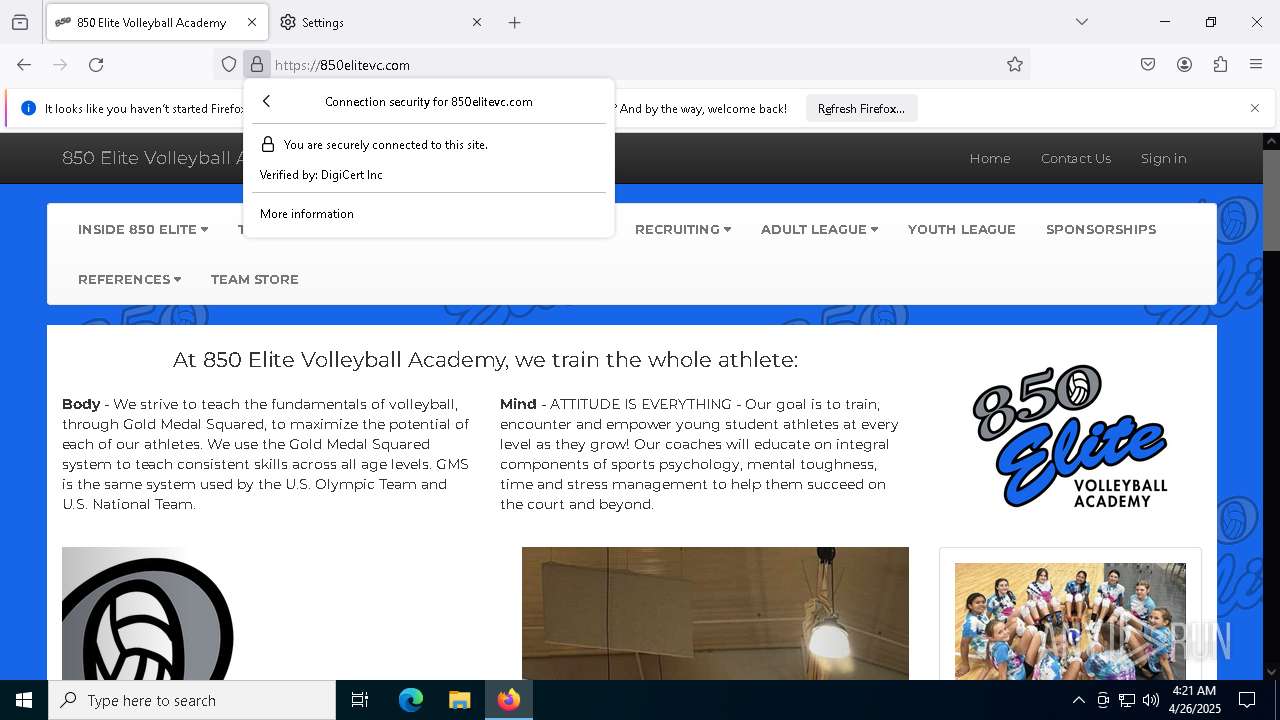The height and width of the screenshot is (720, 1280).
Task: Show hidden system tray icons
Action: tap(1078, 700)
